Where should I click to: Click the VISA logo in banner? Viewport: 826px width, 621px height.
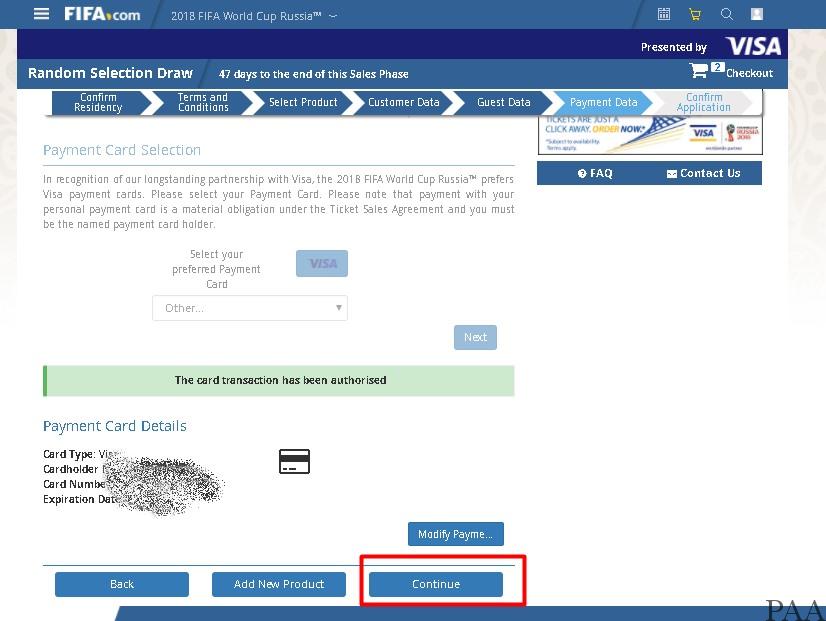coord(753,46)
